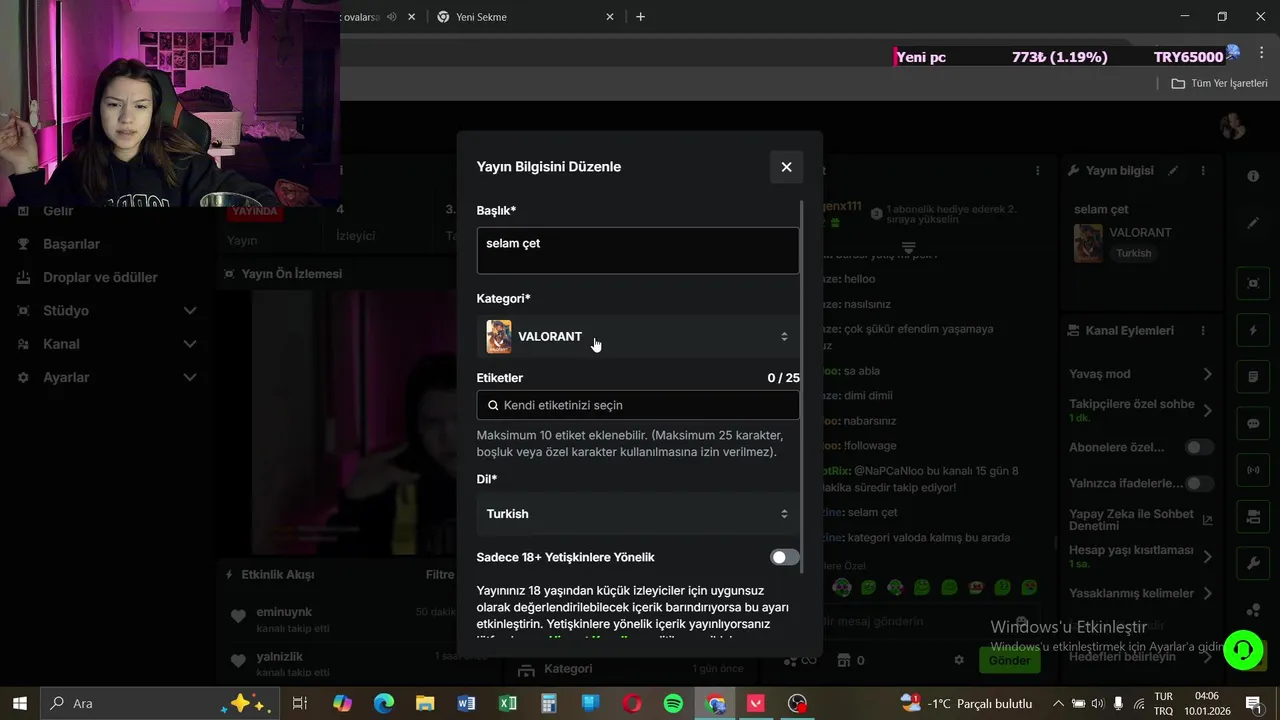
Task: Expand the Stüdyo sidebar section chevron
Action: pos(190,311)
